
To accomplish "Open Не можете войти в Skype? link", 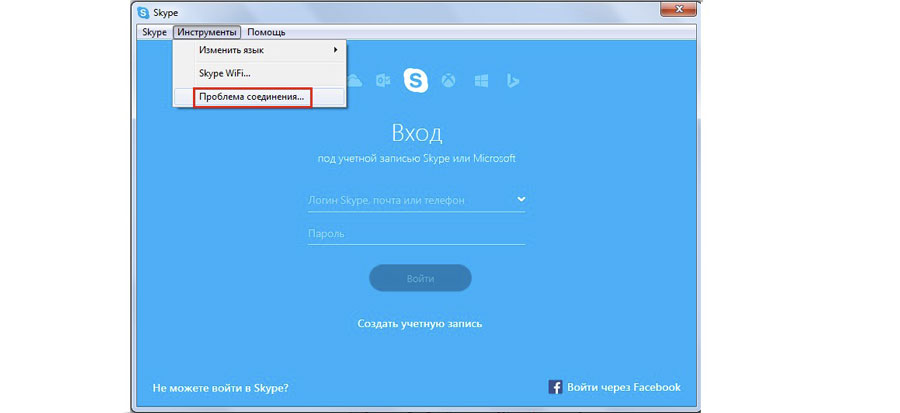I will 220,388.
